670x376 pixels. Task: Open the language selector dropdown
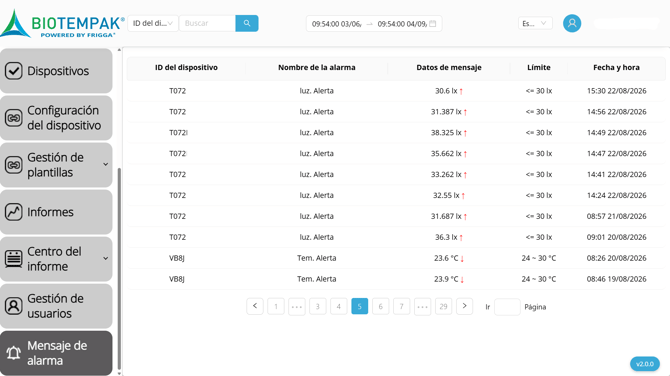pos(535,24)
